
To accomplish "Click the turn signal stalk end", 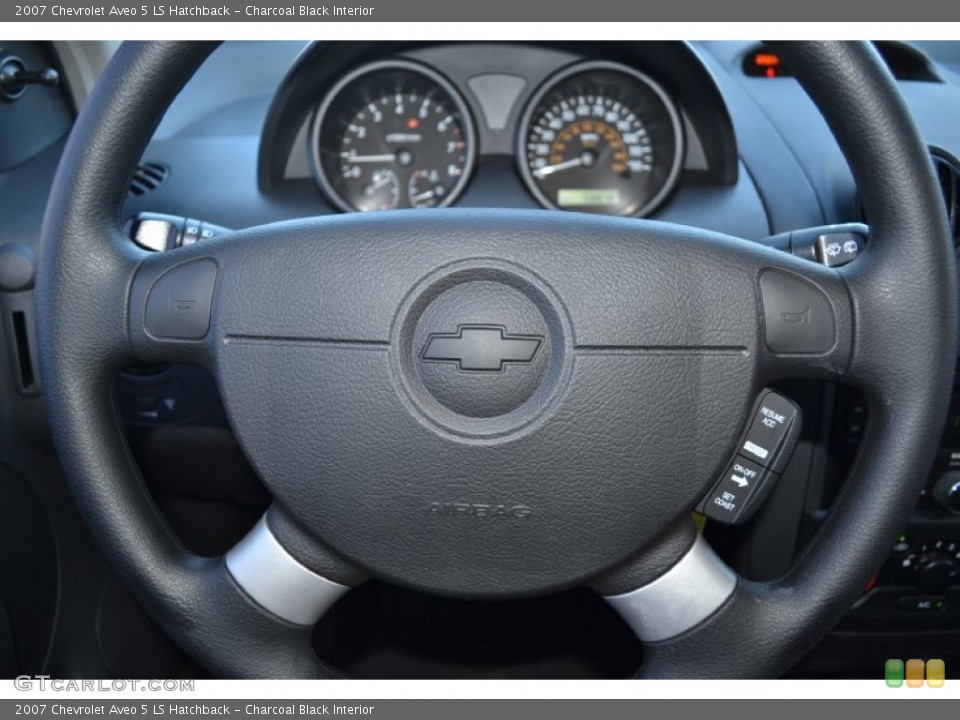I will 152,233.
